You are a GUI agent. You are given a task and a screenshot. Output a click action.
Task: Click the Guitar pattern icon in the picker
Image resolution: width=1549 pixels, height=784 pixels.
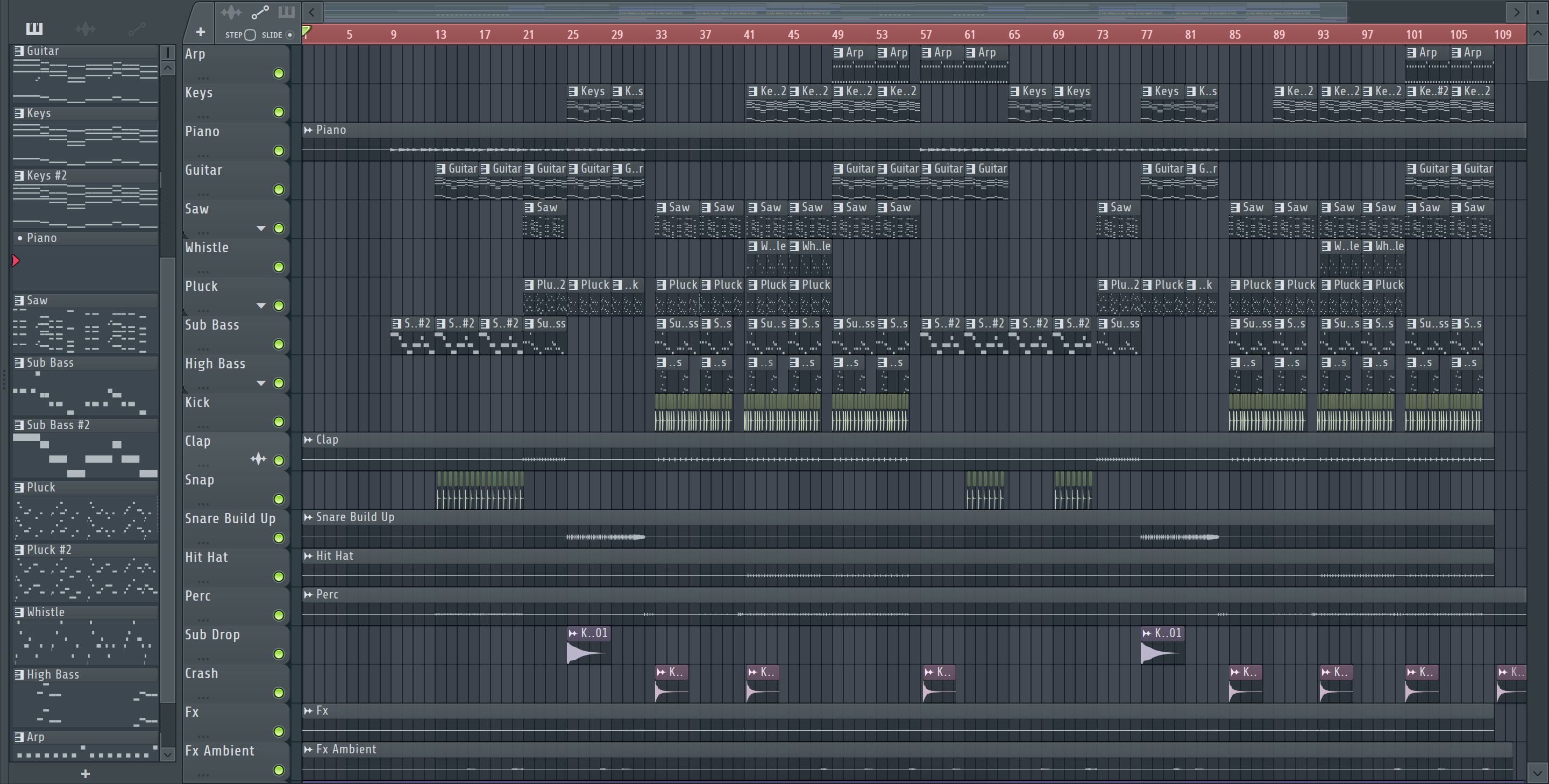pyautogui.click(x=19, y=51)
